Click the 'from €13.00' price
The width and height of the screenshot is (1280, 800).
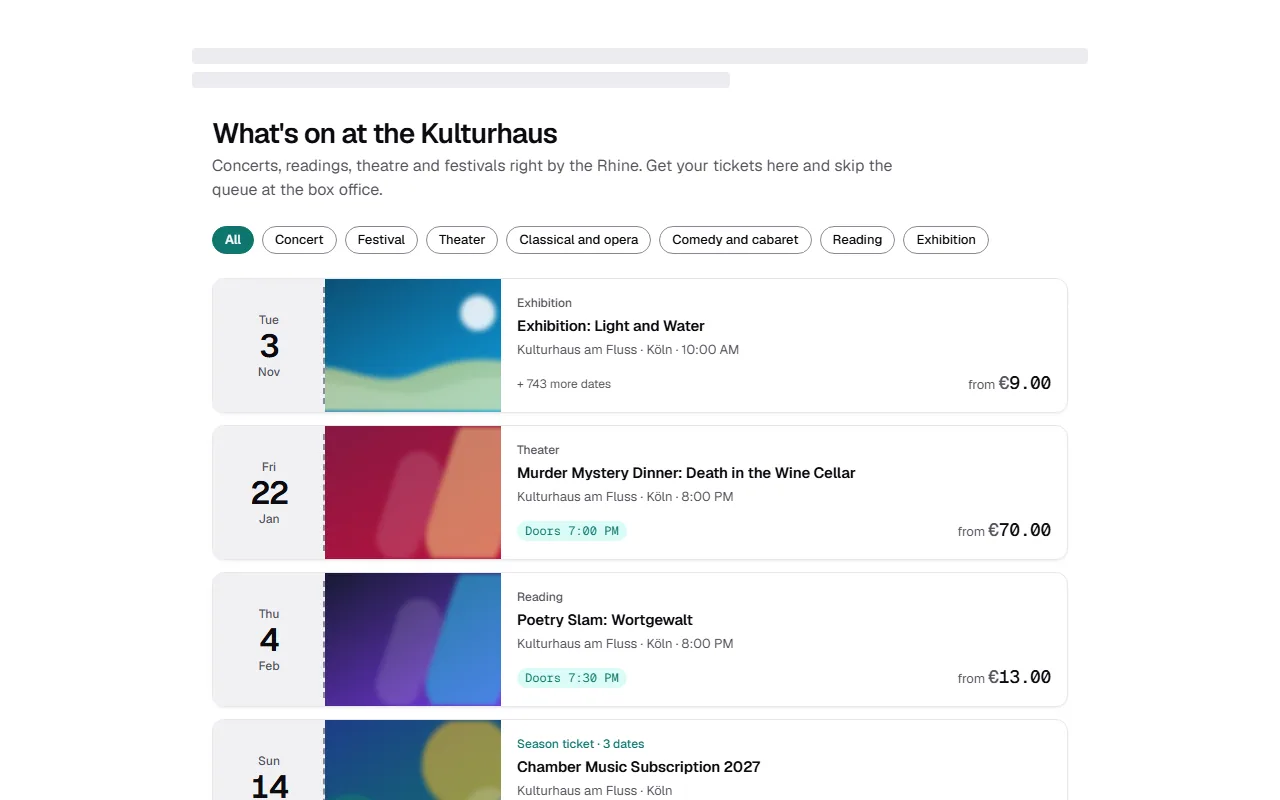[1004, 677]
